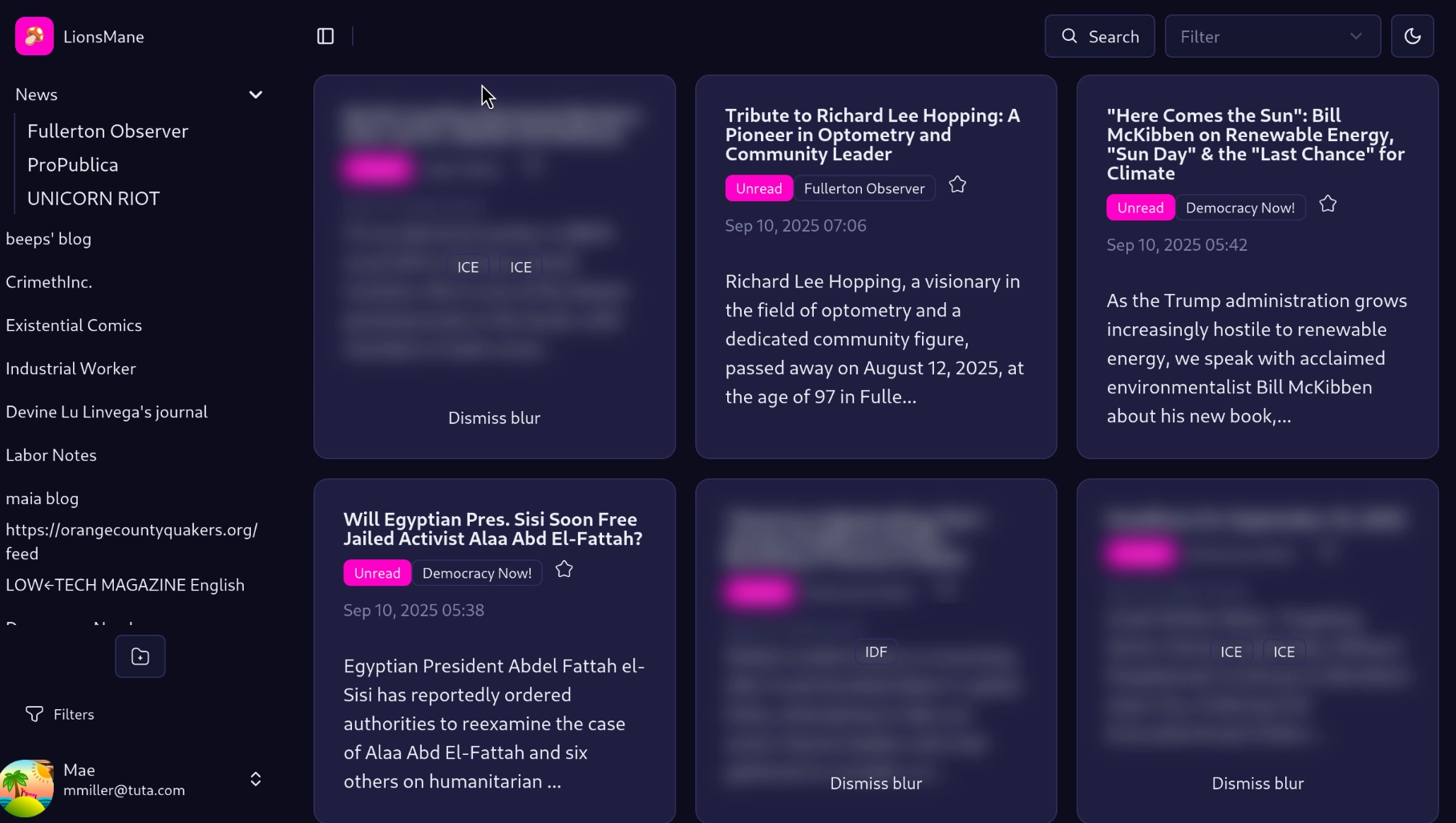The height and width of the screenshot is (823, 1456).
Task: Click the Fullerton Observer source tag
Action: (x=863, y=188)
